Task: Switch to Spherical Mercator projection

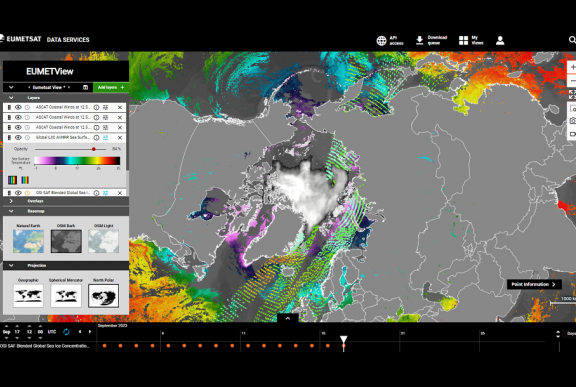Action: click(66, 295)
